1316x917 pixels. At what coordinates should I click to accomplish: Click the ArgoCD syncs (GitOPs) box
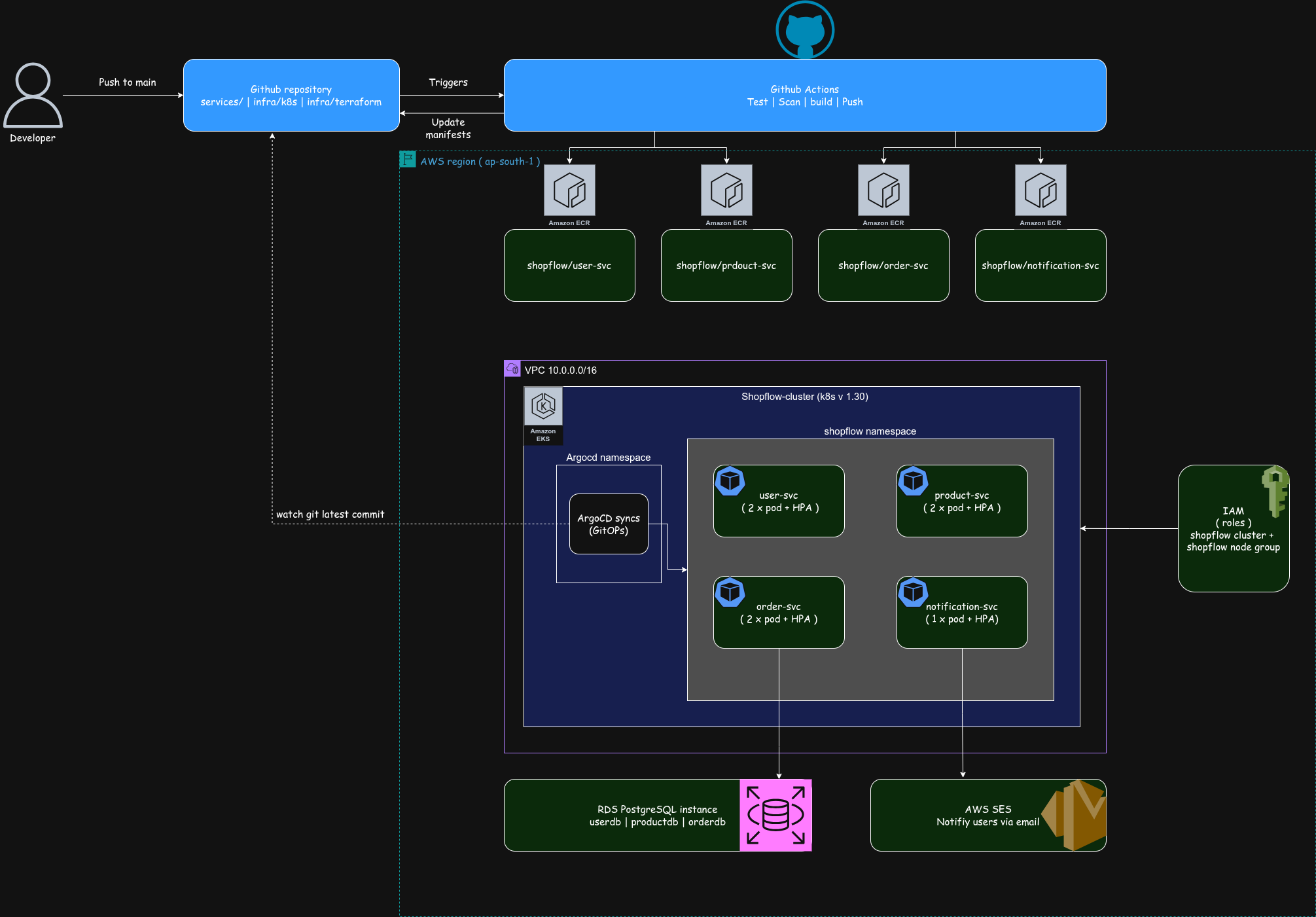tap(609, 524)
